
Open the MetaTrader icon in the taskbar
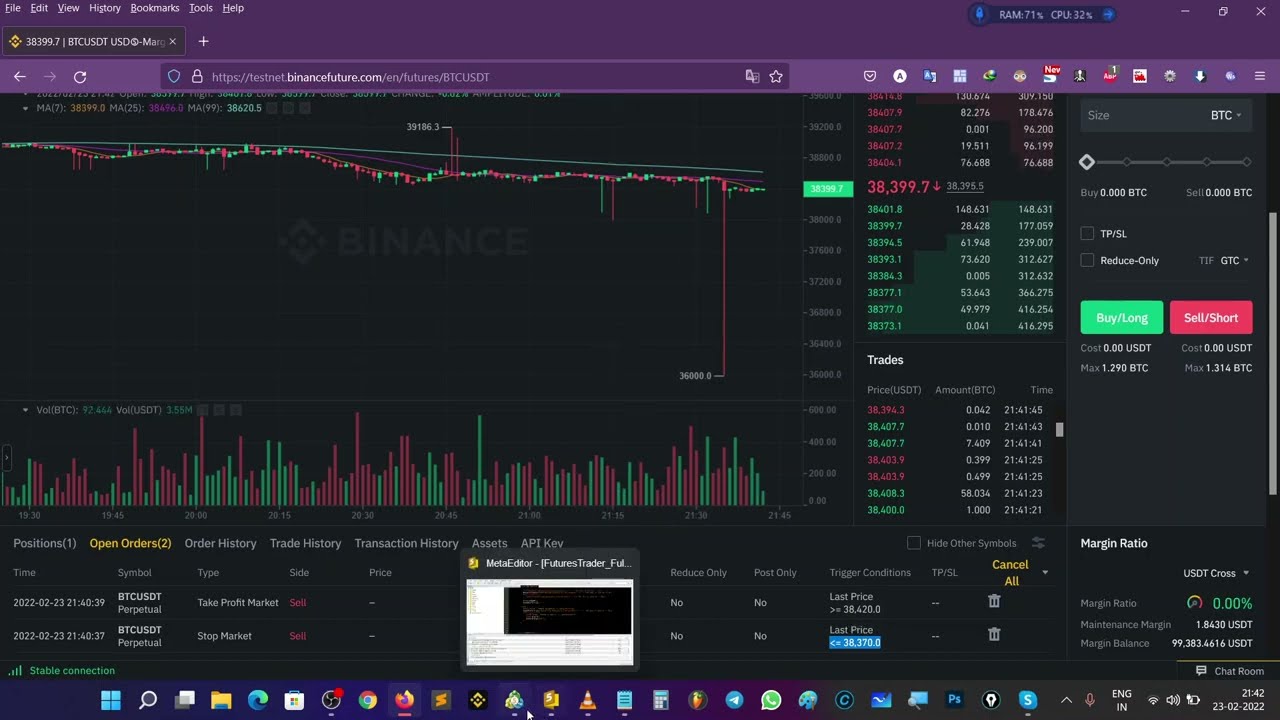[x=514, y=700]
